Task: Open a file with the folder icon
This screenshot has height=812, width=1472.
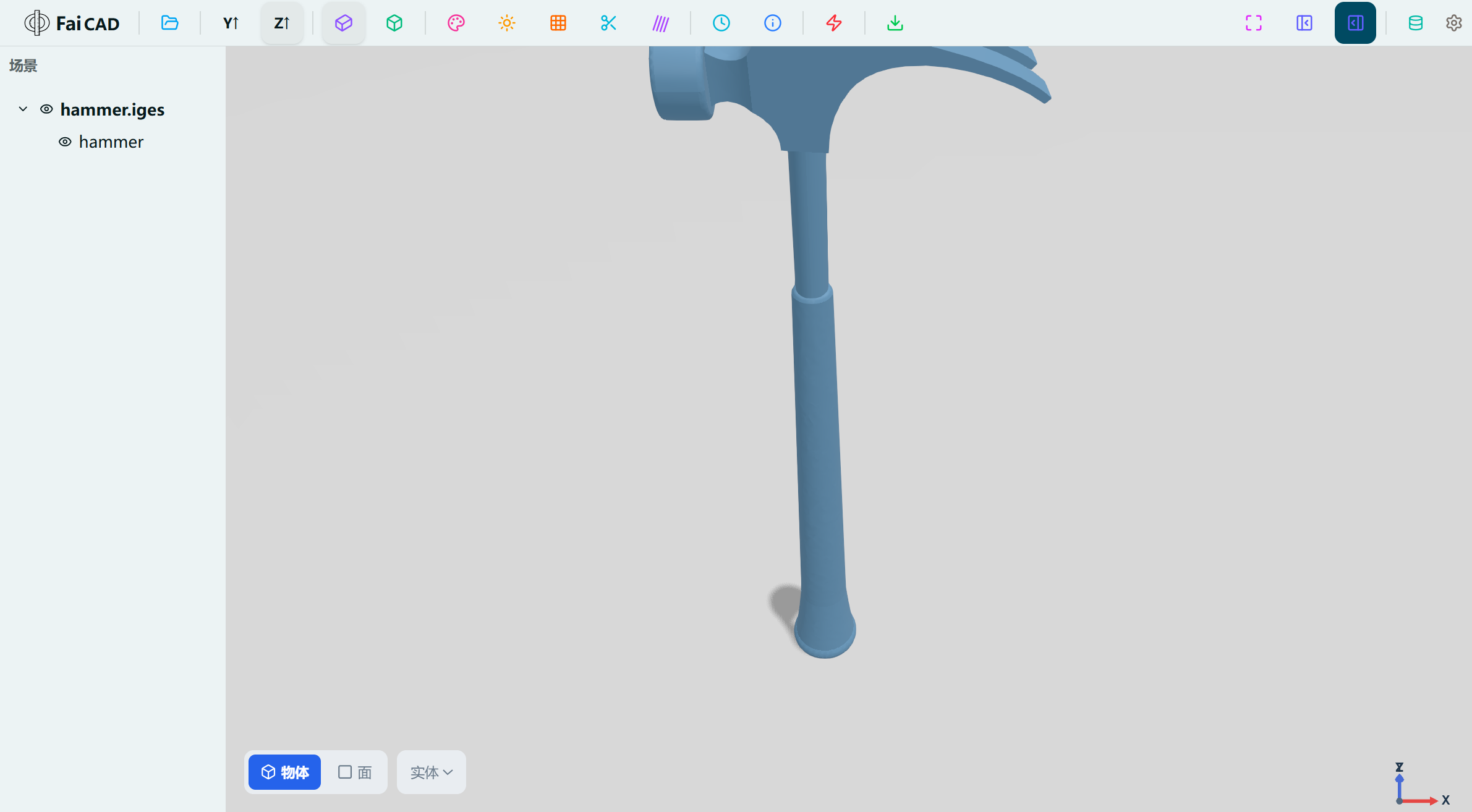Action: point(169,23)
